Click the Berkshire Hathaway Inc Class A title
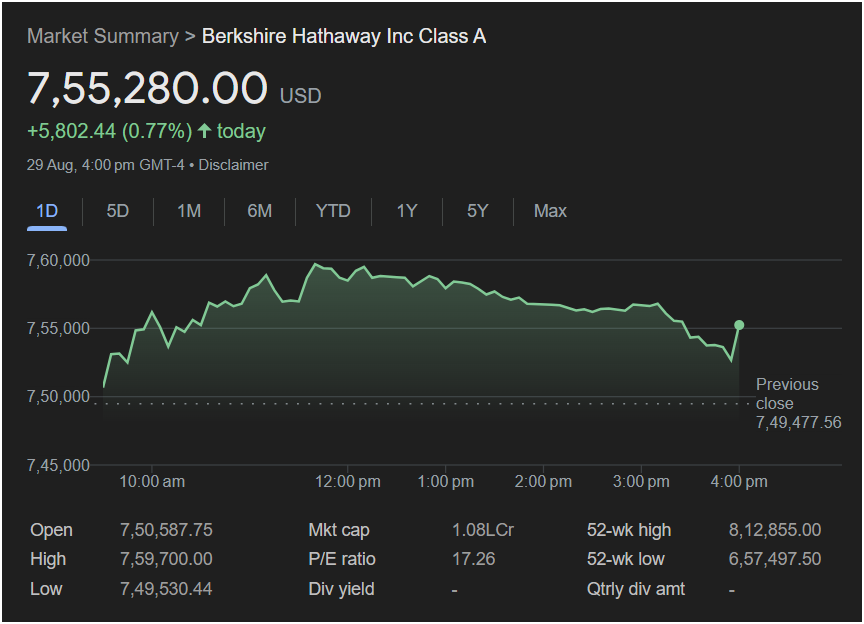 [344, 36]
